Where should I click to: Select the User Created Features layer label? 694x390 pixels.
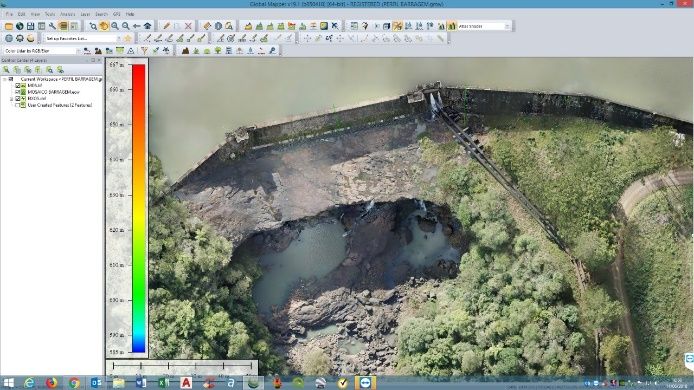pos(60,105)
